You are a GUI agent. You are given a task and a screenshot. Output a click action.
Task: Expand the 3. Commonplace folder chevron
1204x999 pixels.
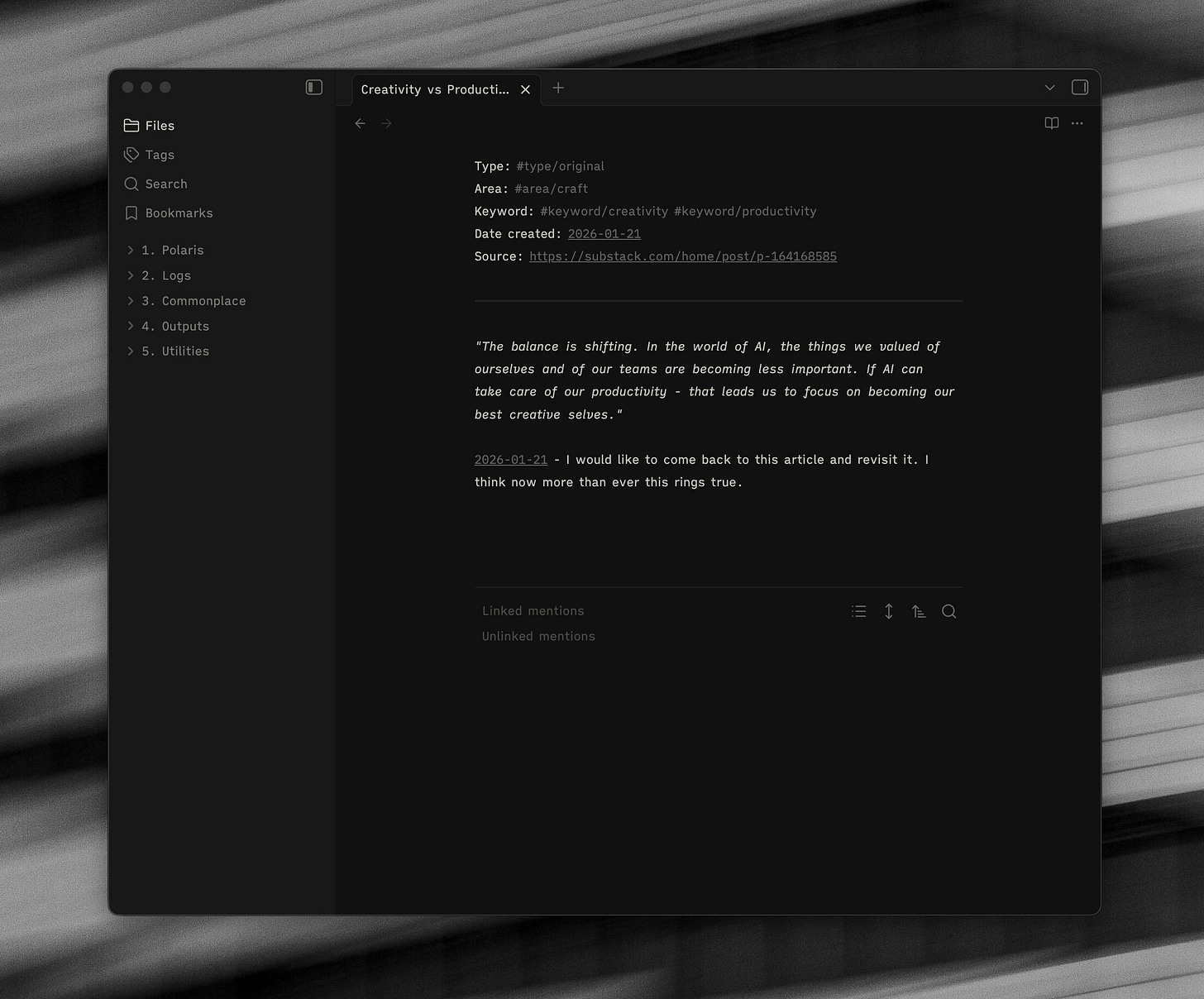pos(131,300)
